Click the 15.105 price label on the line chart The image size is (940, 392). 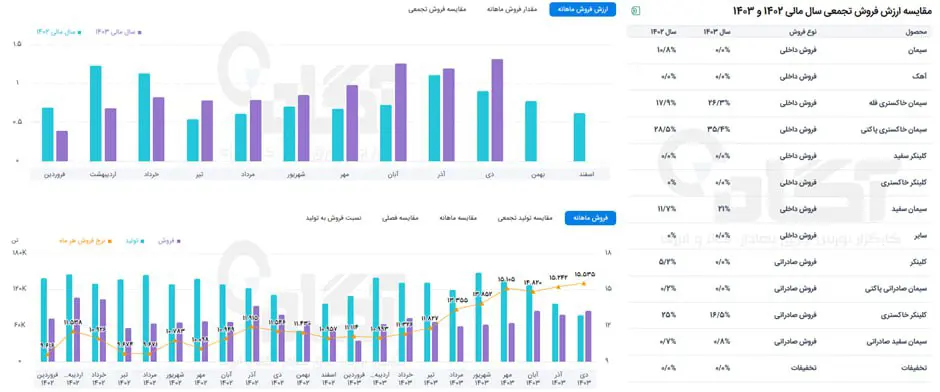tap(507, 279)
